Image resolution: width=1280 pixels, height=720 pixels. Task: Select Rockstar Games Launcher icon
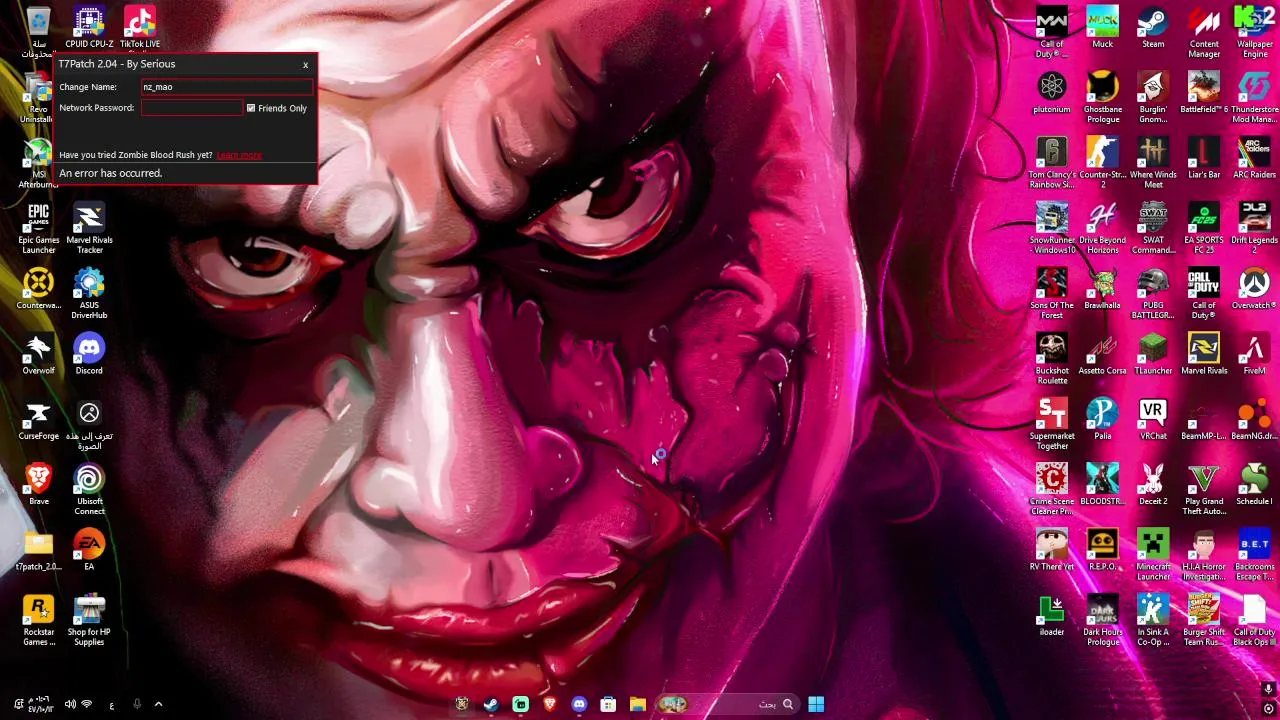point(38,620)
